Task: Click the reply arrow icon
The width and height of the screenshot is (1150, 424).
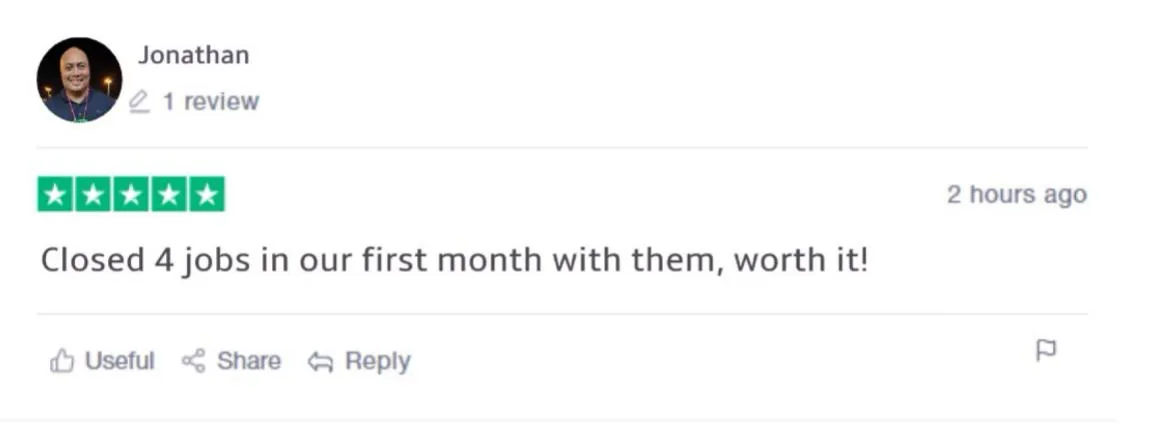Action: (320, 362)
